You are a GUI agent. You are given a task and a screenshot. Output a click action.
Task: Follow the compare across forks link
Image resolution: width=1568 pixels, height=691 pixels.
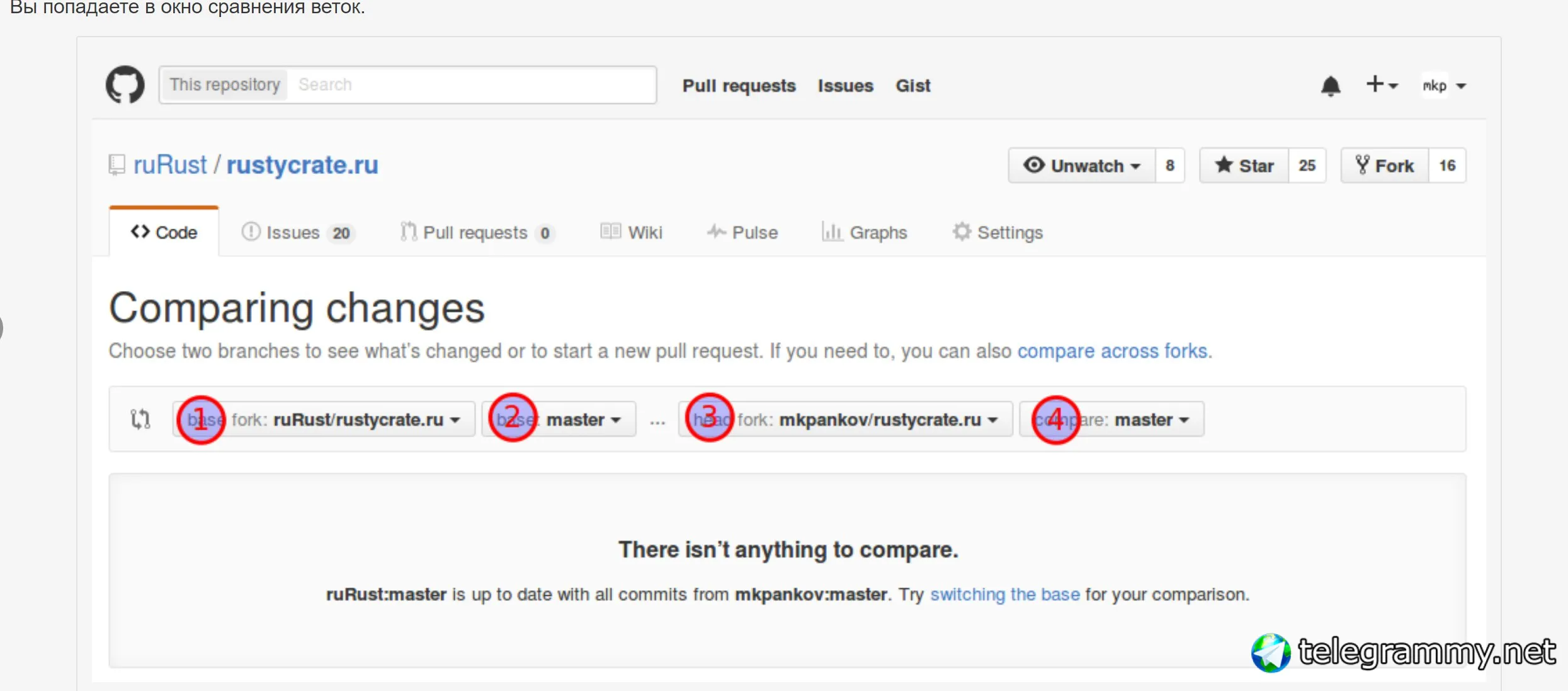(1113, 351)
